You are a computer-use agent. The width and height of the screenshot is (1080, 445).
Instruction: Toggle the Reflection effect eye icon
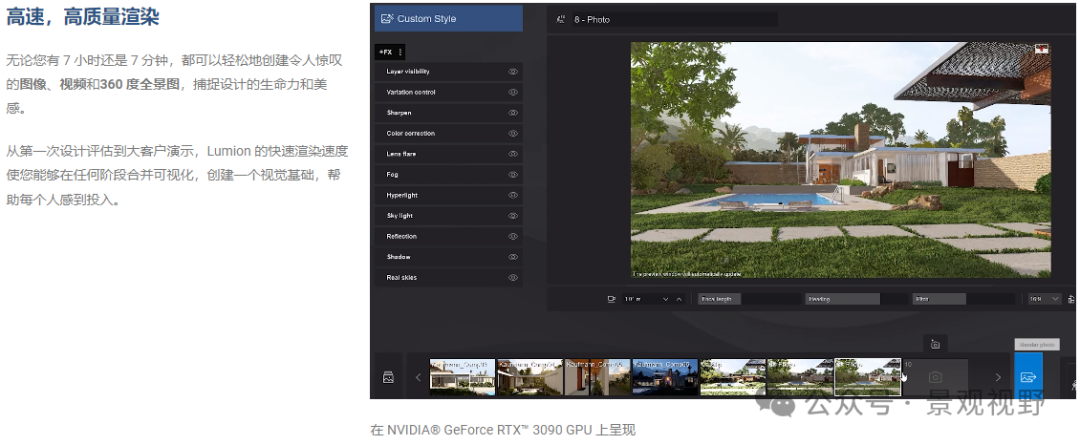(x=512, y=236)
